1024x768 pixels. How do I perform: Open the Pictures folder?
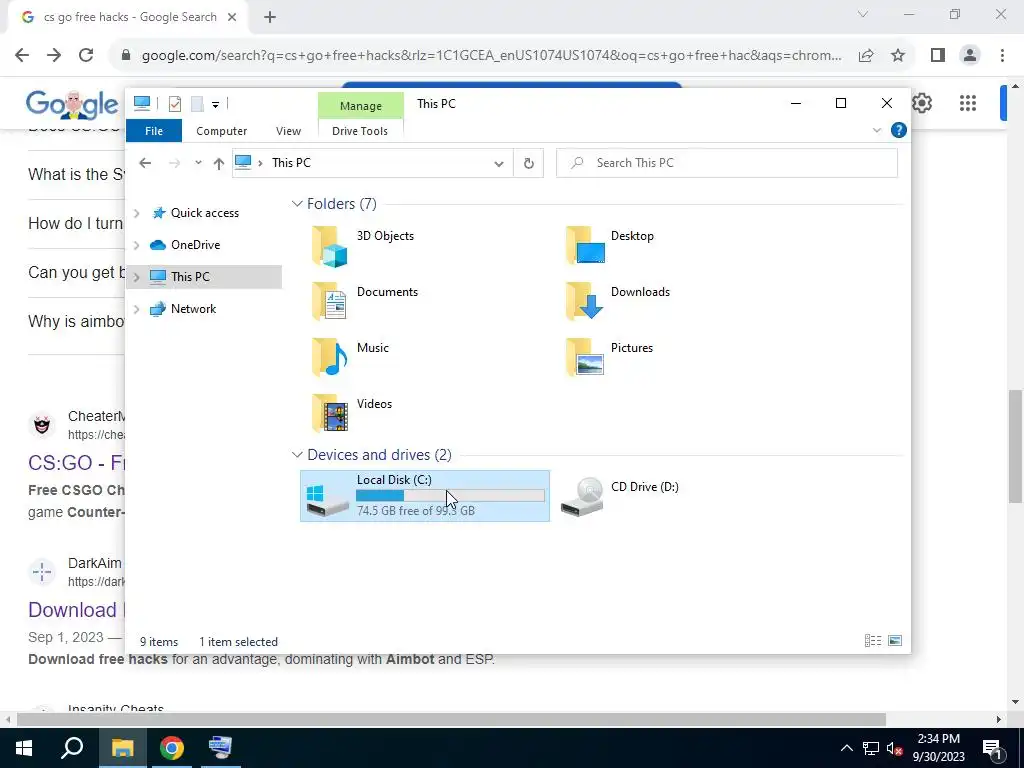click(x=610, y=359)
